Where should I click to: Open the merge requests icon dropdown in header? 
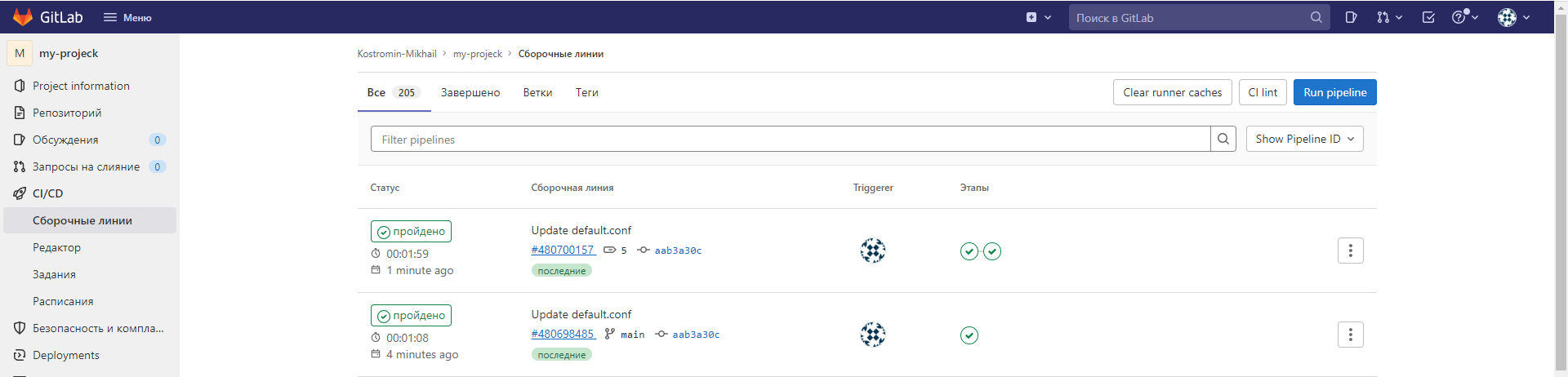[1389, 17]
